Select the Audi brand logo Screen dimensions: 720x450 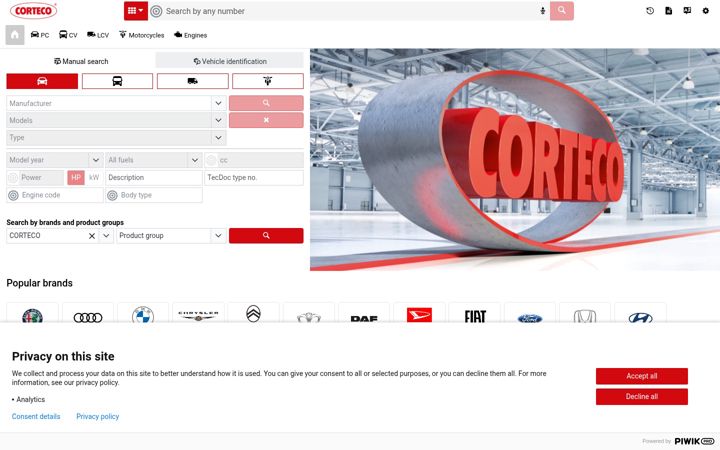coord(88,317)
